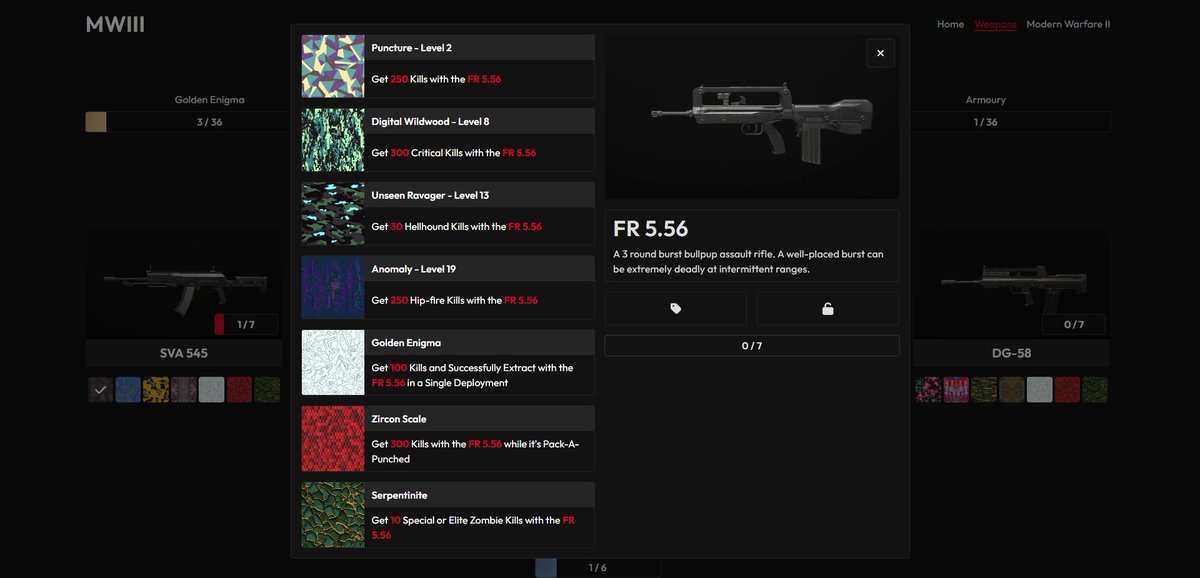The height and width of the screenshot is (578, 1200).
Task: Select the Digital Wildwood camo thumbnail
Action: point(334,140)
